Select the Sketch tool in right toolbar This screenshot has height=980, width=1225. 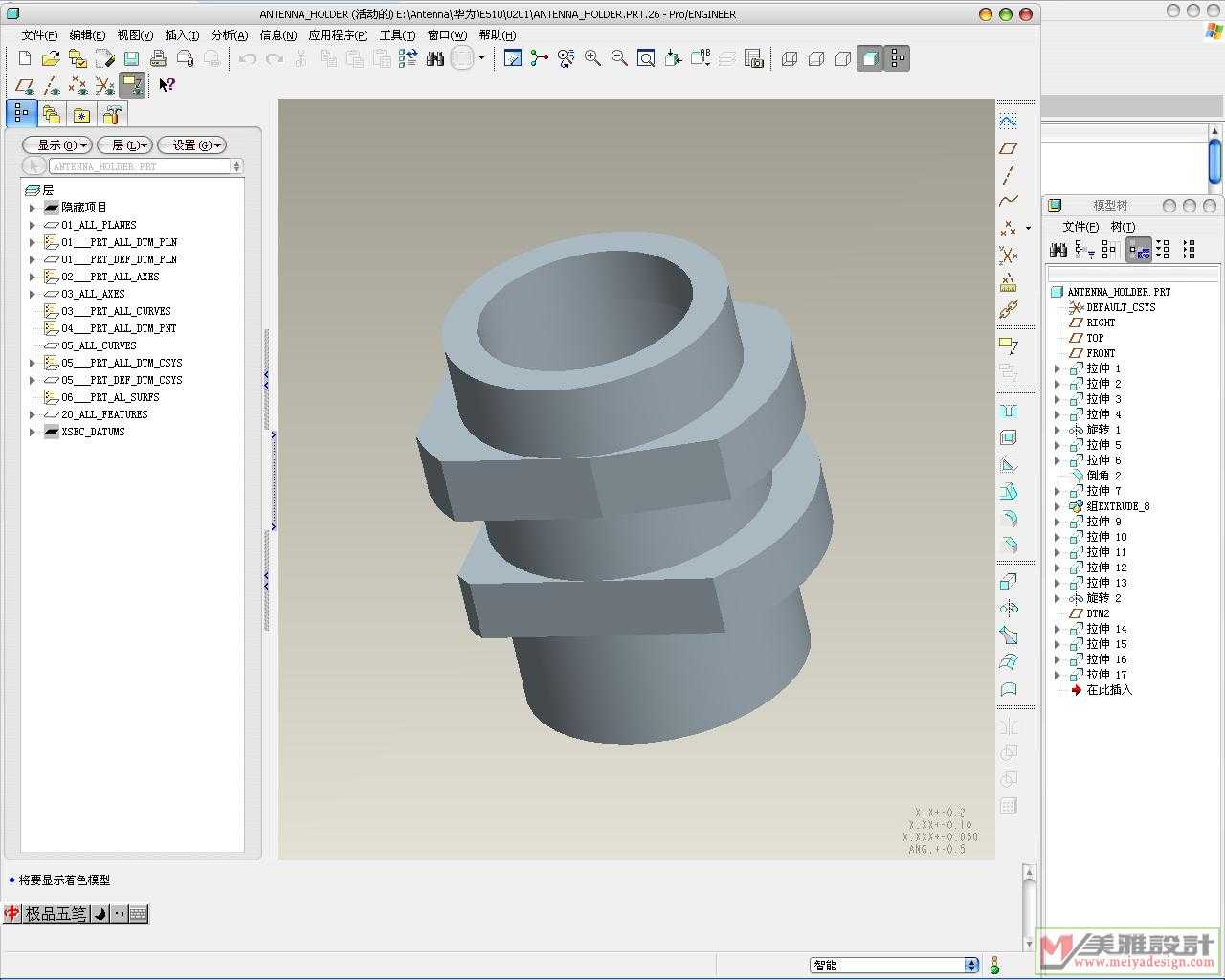[1008, 122]
